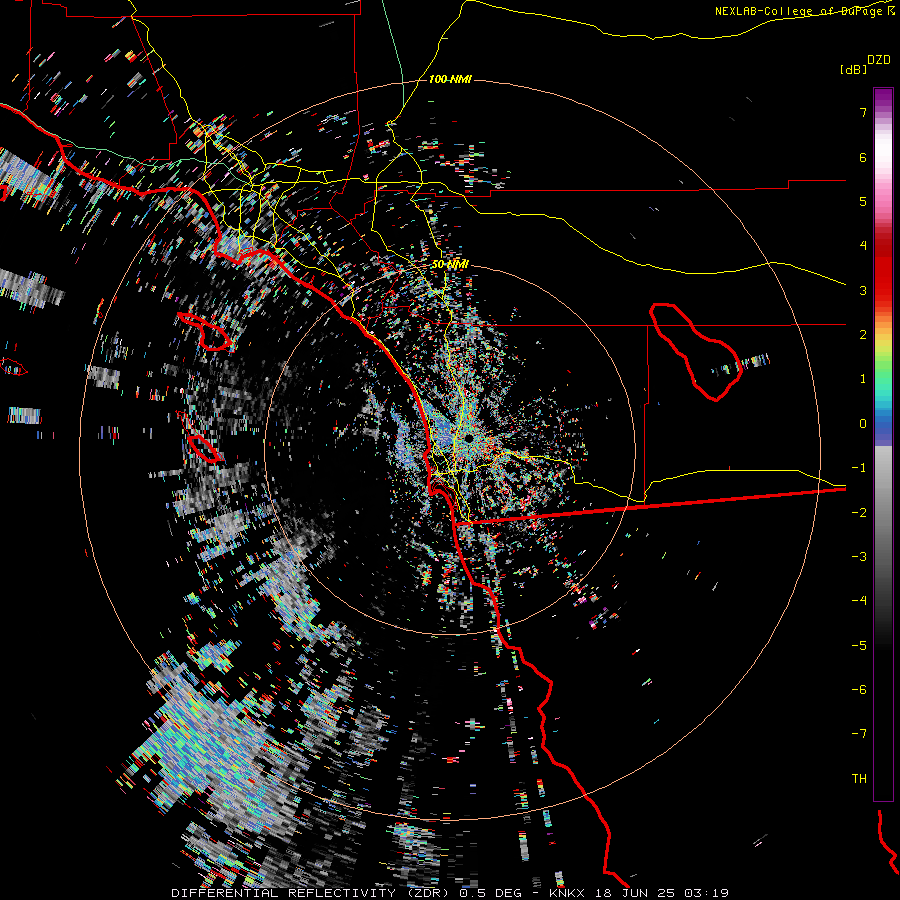Viewport: 900px width, 900px height.
Task: Click the 0.5 DEG elevation text
Action: (491, 893)
